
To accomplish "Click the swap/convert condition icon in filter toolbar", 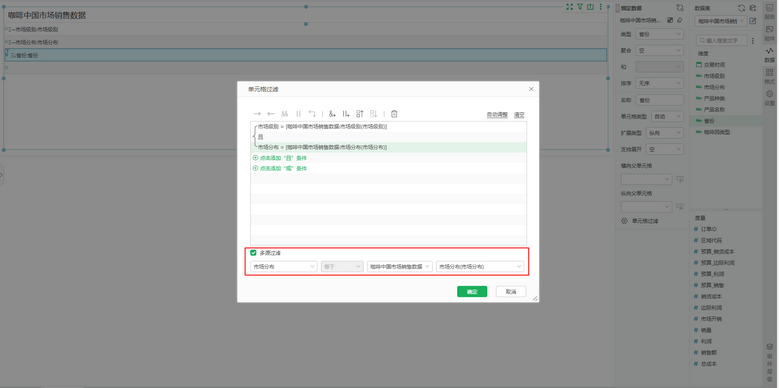I will pyautogui.click(x=312, y=114).
